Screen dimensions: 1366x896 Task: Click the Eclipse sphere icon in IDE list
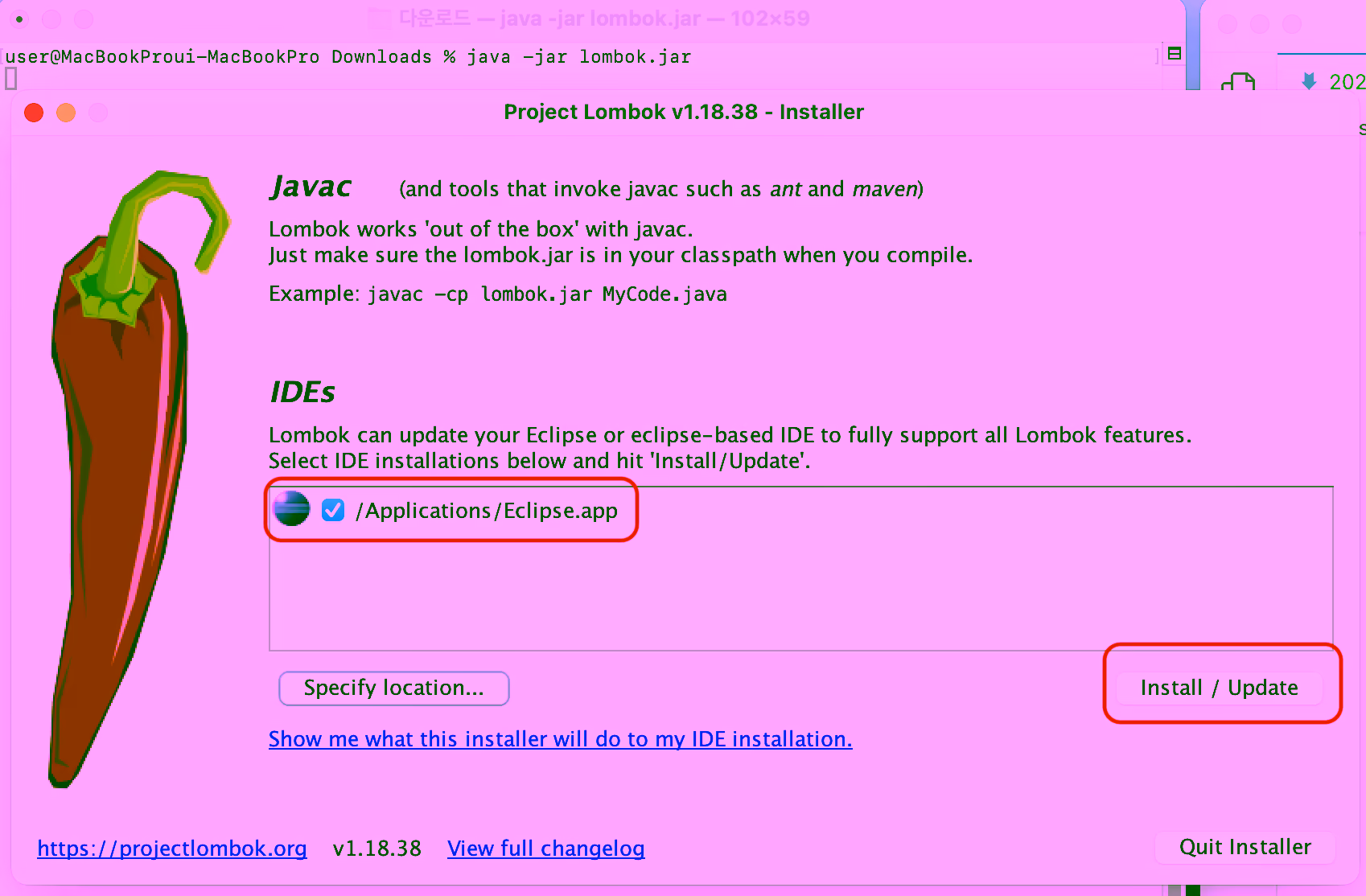point(291,509)
